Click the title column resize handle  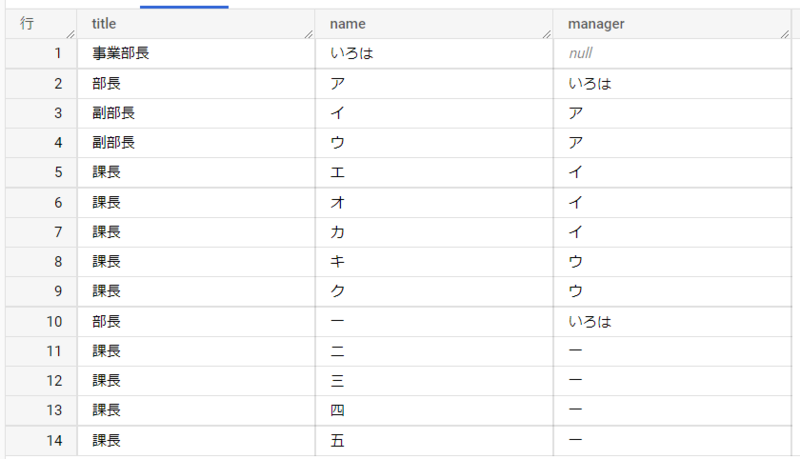(310, 34)
